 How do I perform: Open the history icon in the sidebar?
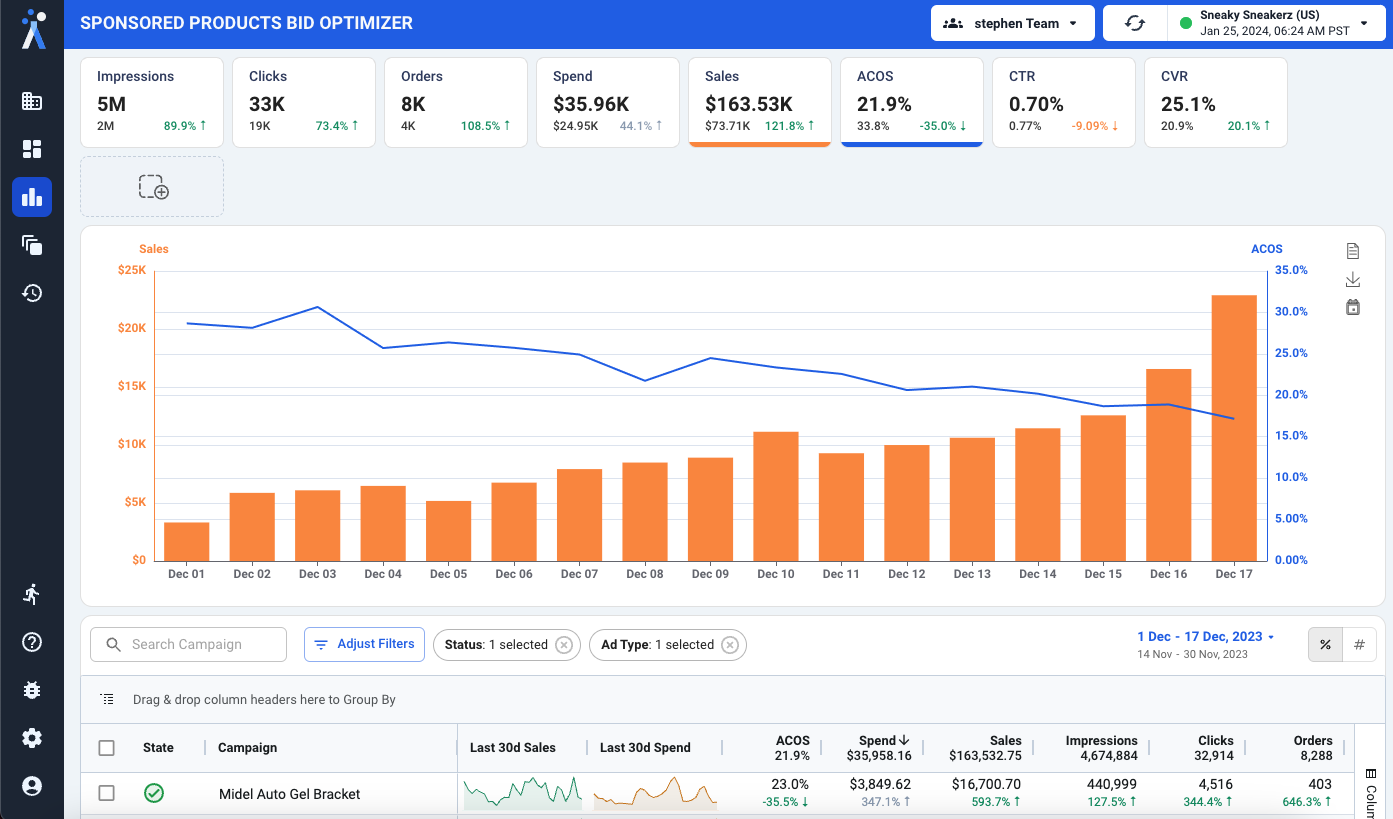tap(32, 293)
